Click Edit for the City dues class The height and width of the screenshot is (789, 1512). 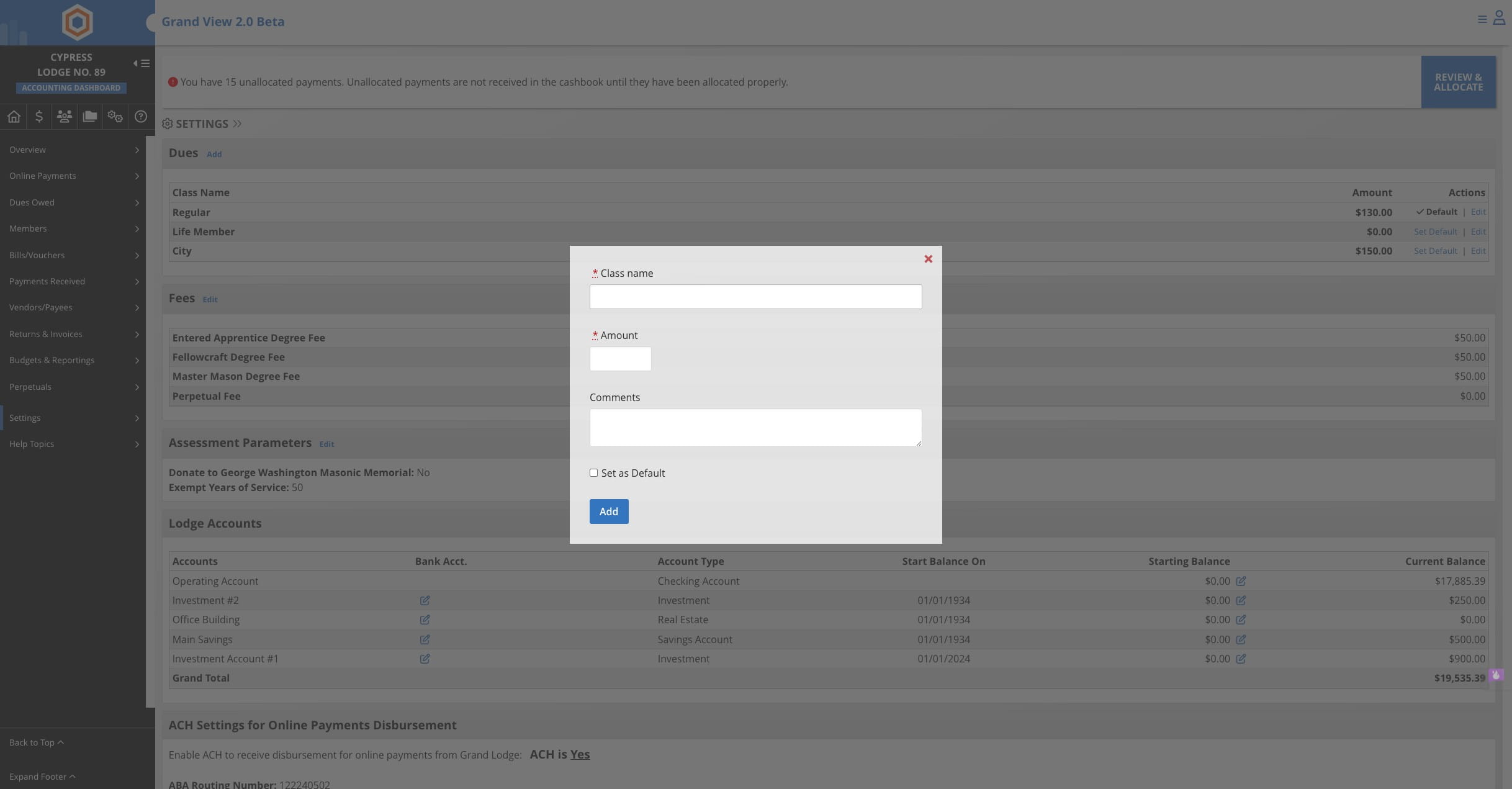pos(1478,251)
